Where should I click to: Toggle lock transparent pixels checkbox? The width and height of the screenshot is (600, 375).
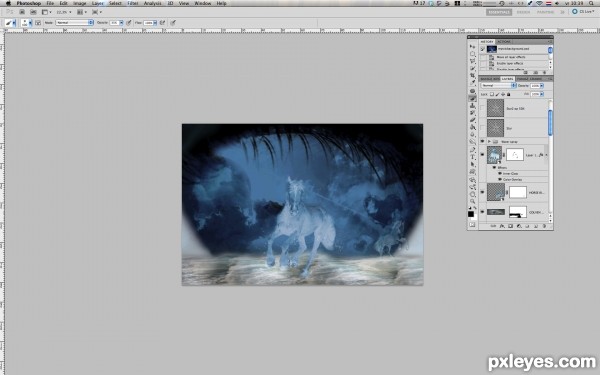(492, 94)
